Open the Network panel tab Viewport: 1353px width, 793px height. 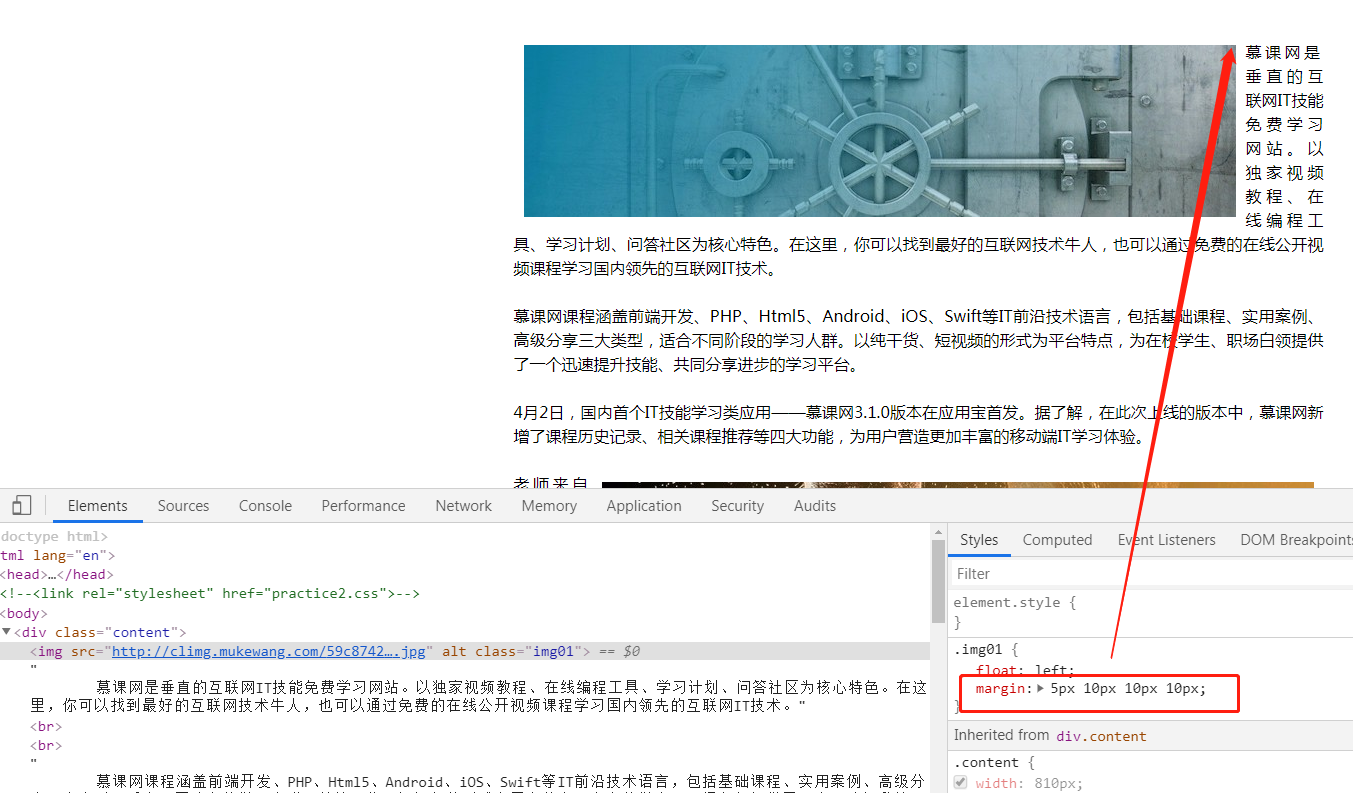pos(464,506)
